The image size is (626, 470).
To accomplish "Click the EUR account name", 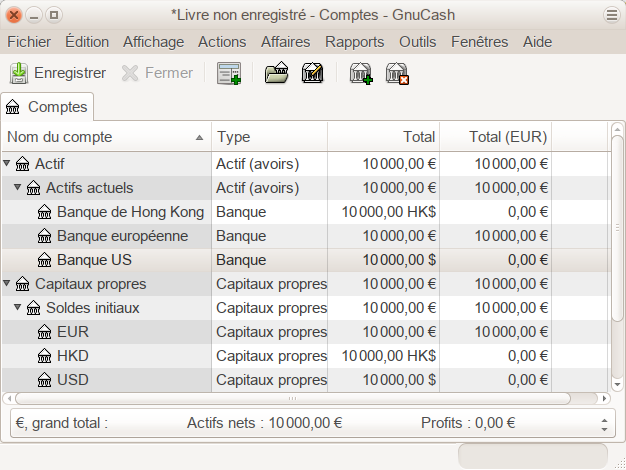I will click(73, 332).
